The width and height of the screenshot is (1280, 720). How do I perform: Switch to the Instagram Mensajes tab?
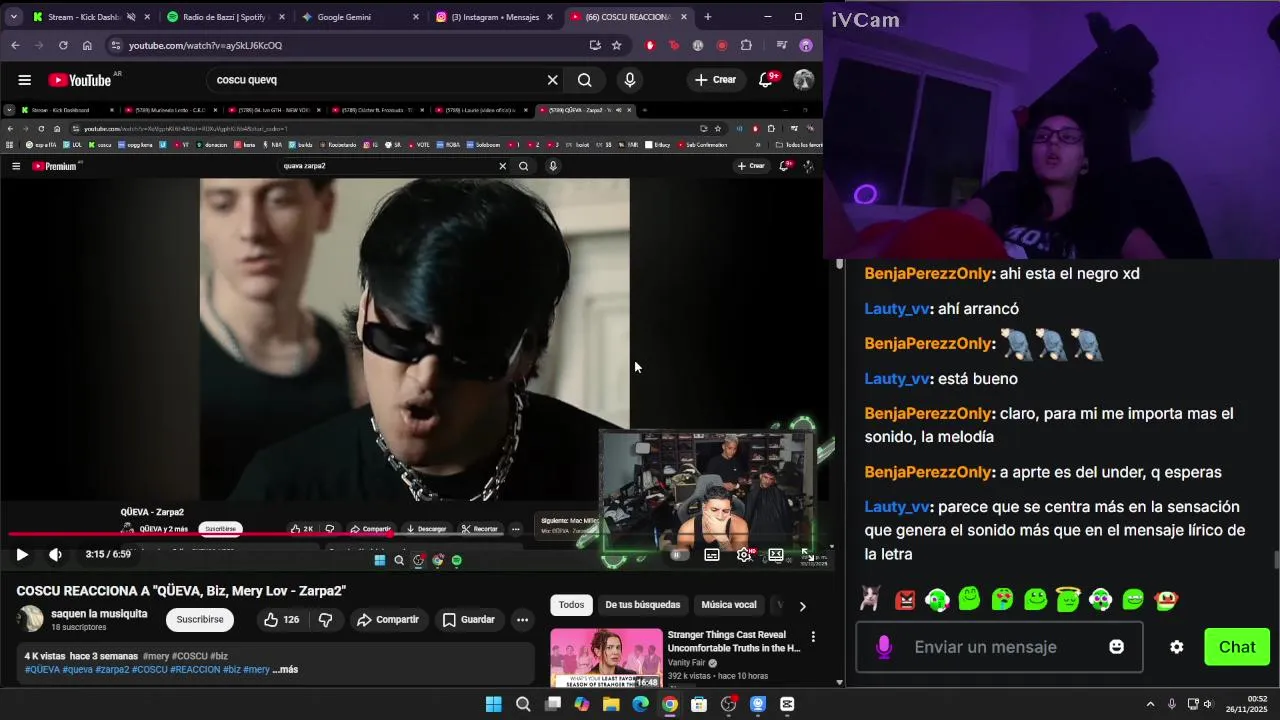[x=494, y=17]
